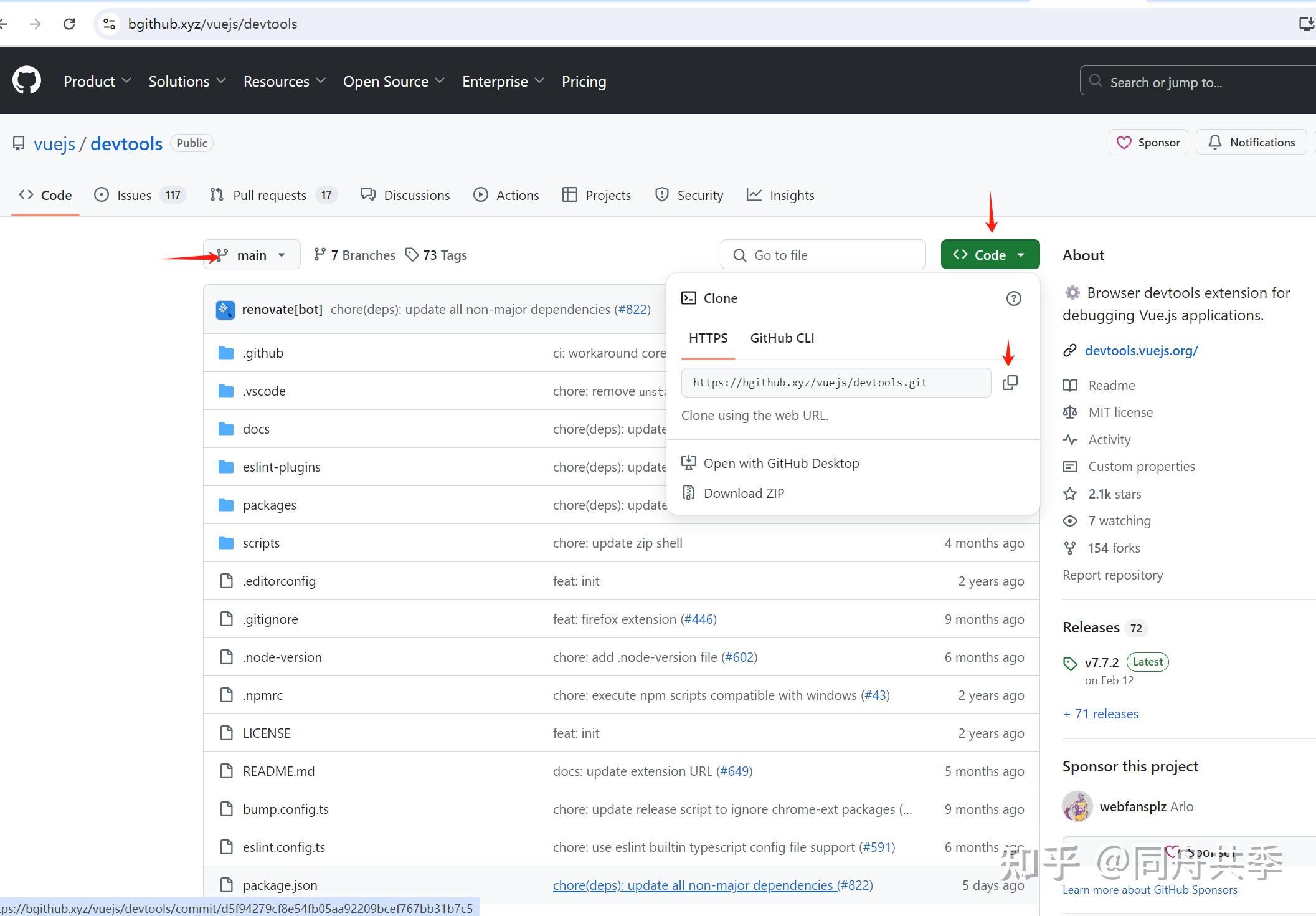Click the search magnifier in header
This screenshot has width=1316, height=916.
1094,81
